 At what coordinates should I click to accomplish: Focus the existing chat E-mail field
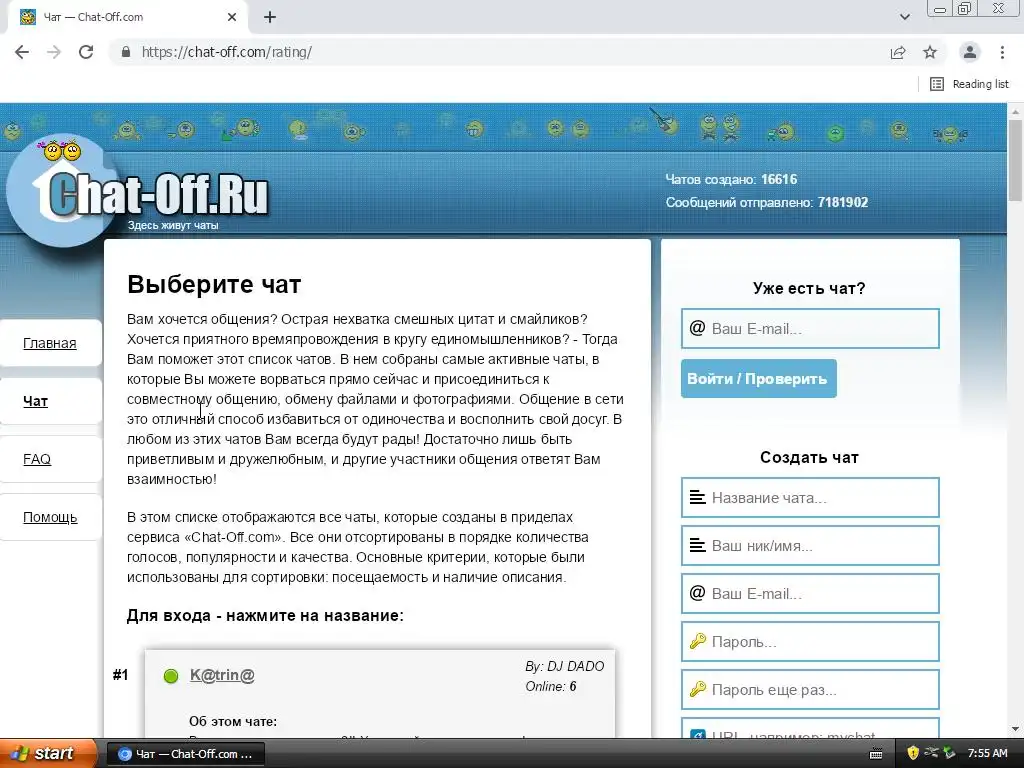tap(810, 328)
